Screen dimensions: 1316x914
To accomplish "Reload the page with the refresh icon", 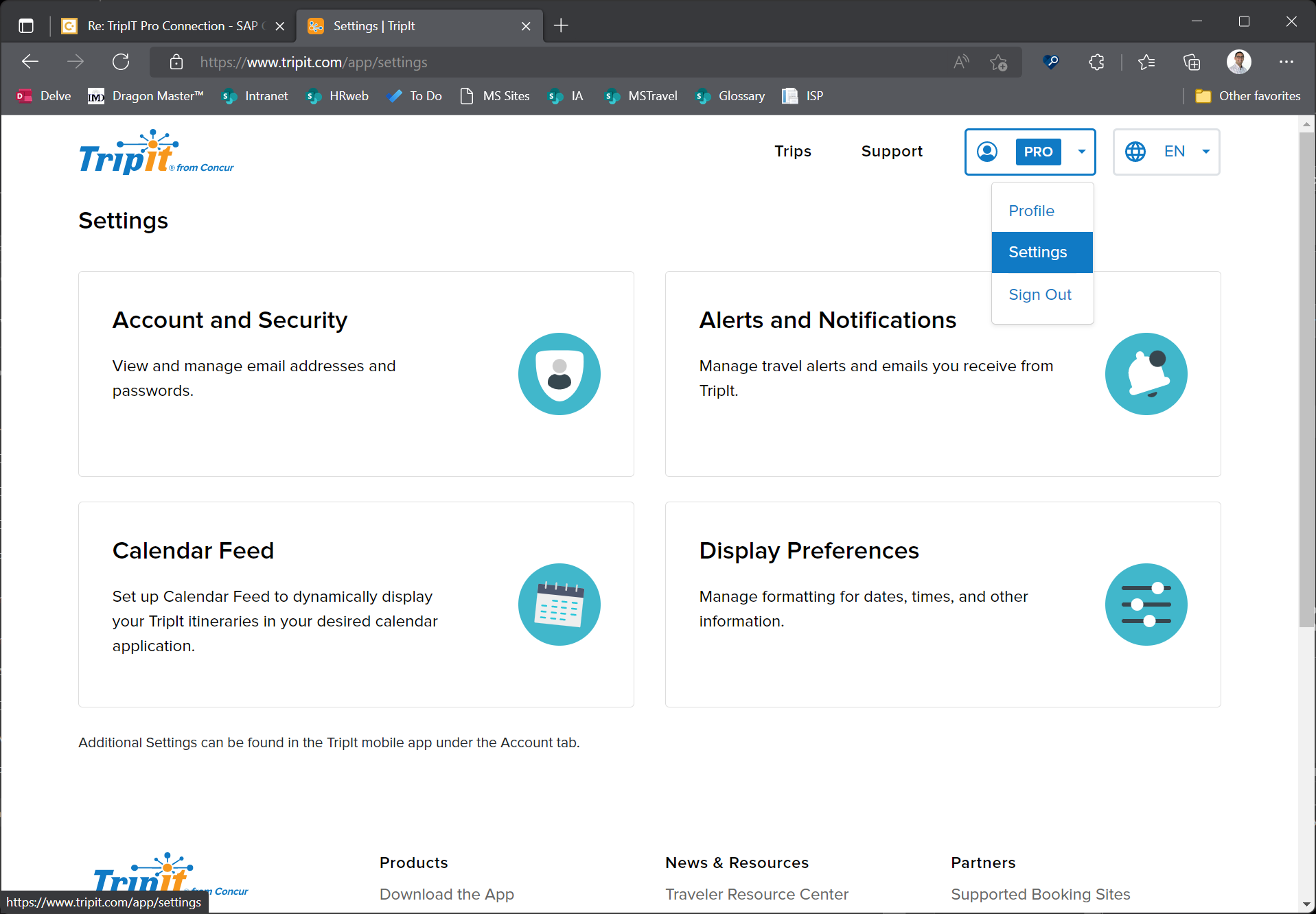I will pos(121,62).
